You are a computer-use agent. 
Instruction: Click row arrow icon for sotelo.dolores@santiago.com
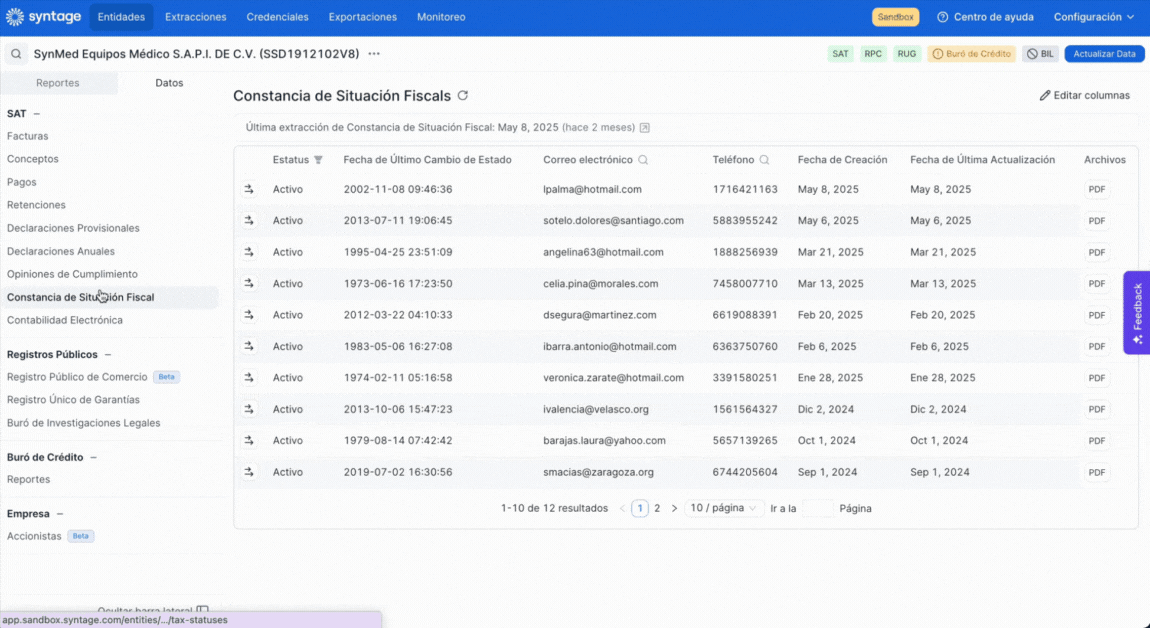(x=249, y=220)
